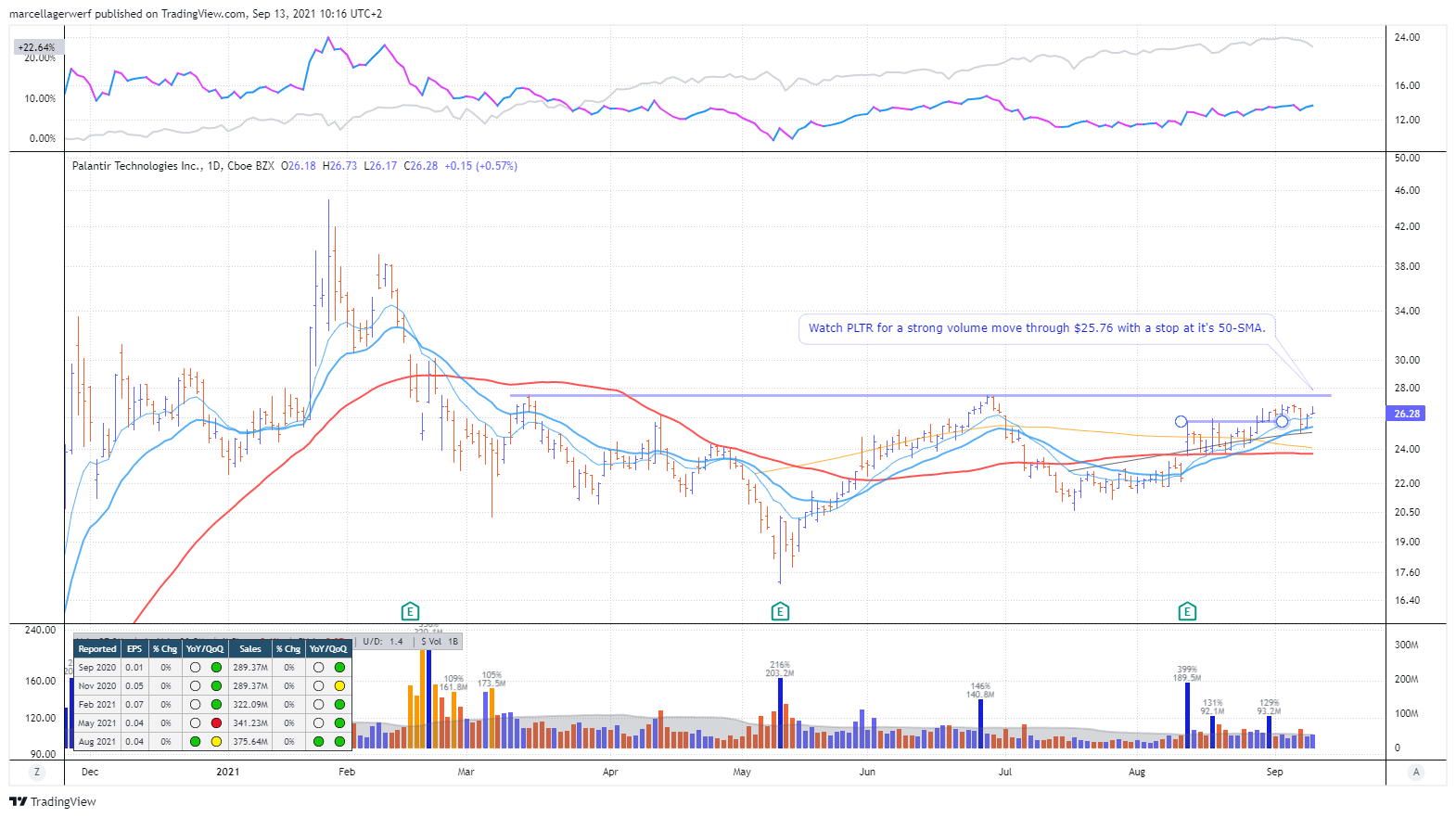The image size is (1456, 818).
Task: Click the U/D: 1.4 statistic
Action: tap(383, 642)
